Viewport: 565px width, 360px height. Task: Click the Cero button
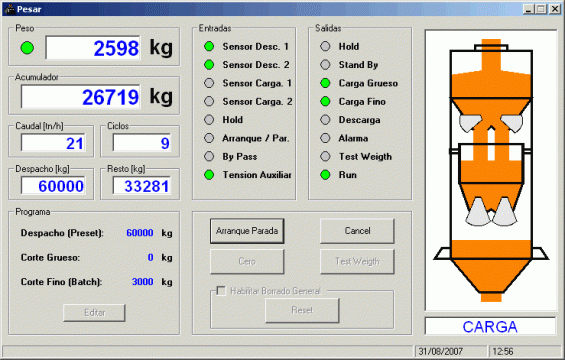coord(247,261)
